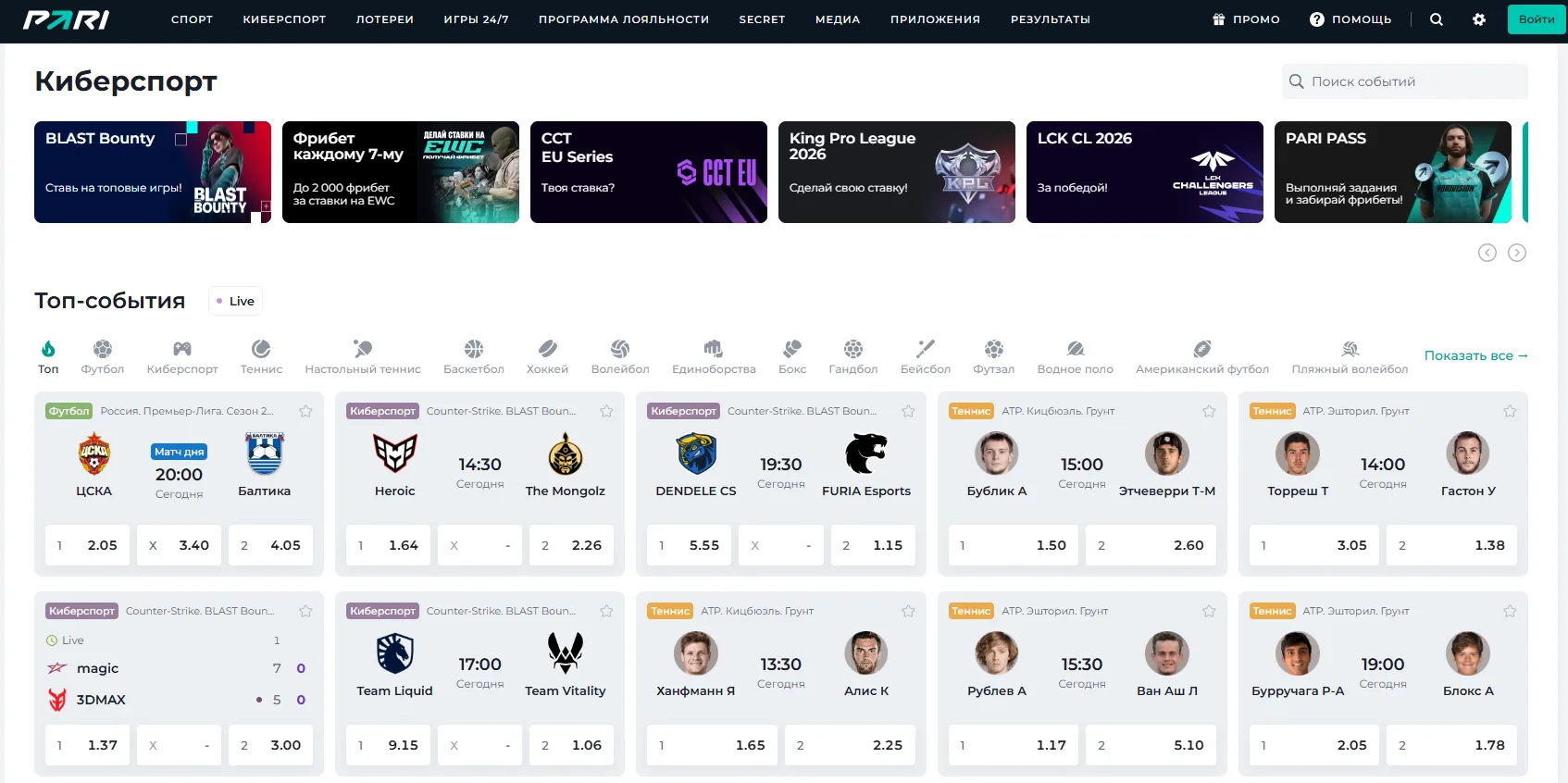
Task: Filter top events by Пляжный волейбол
Action: [x=1350, y=356]
